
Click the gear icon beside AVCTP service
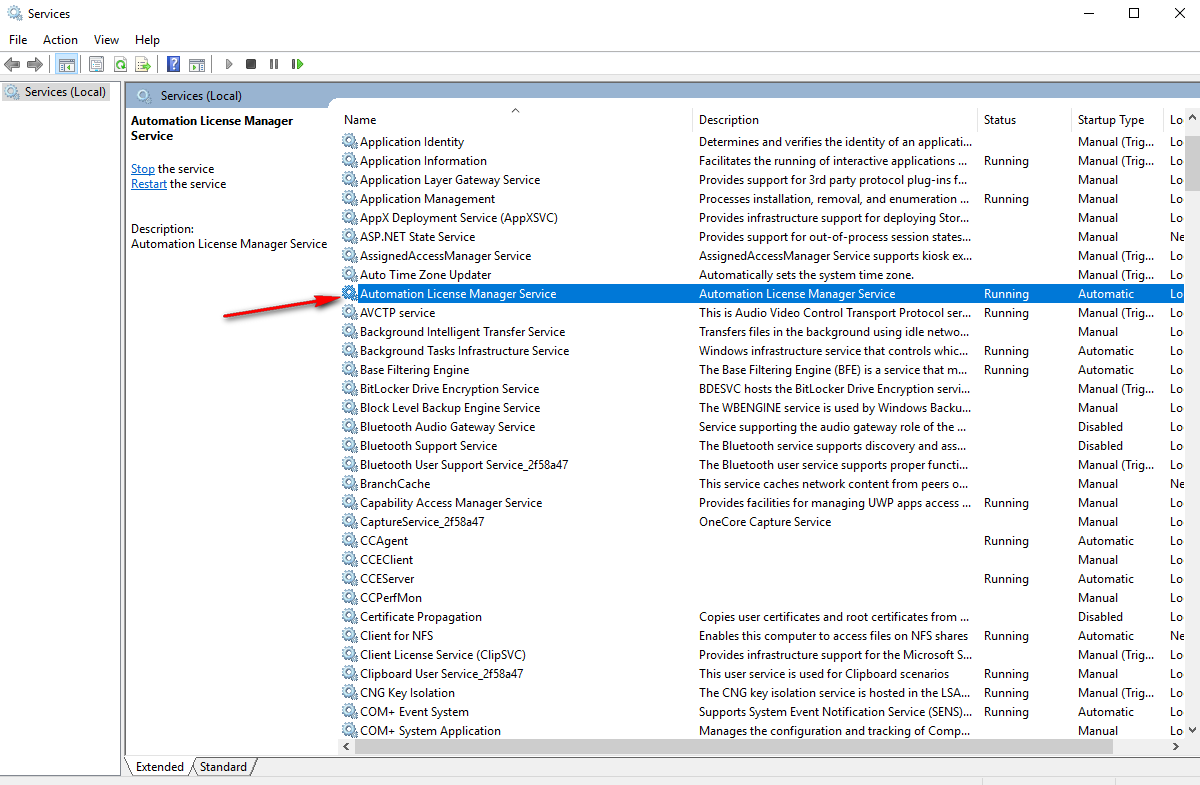(349, 313)
